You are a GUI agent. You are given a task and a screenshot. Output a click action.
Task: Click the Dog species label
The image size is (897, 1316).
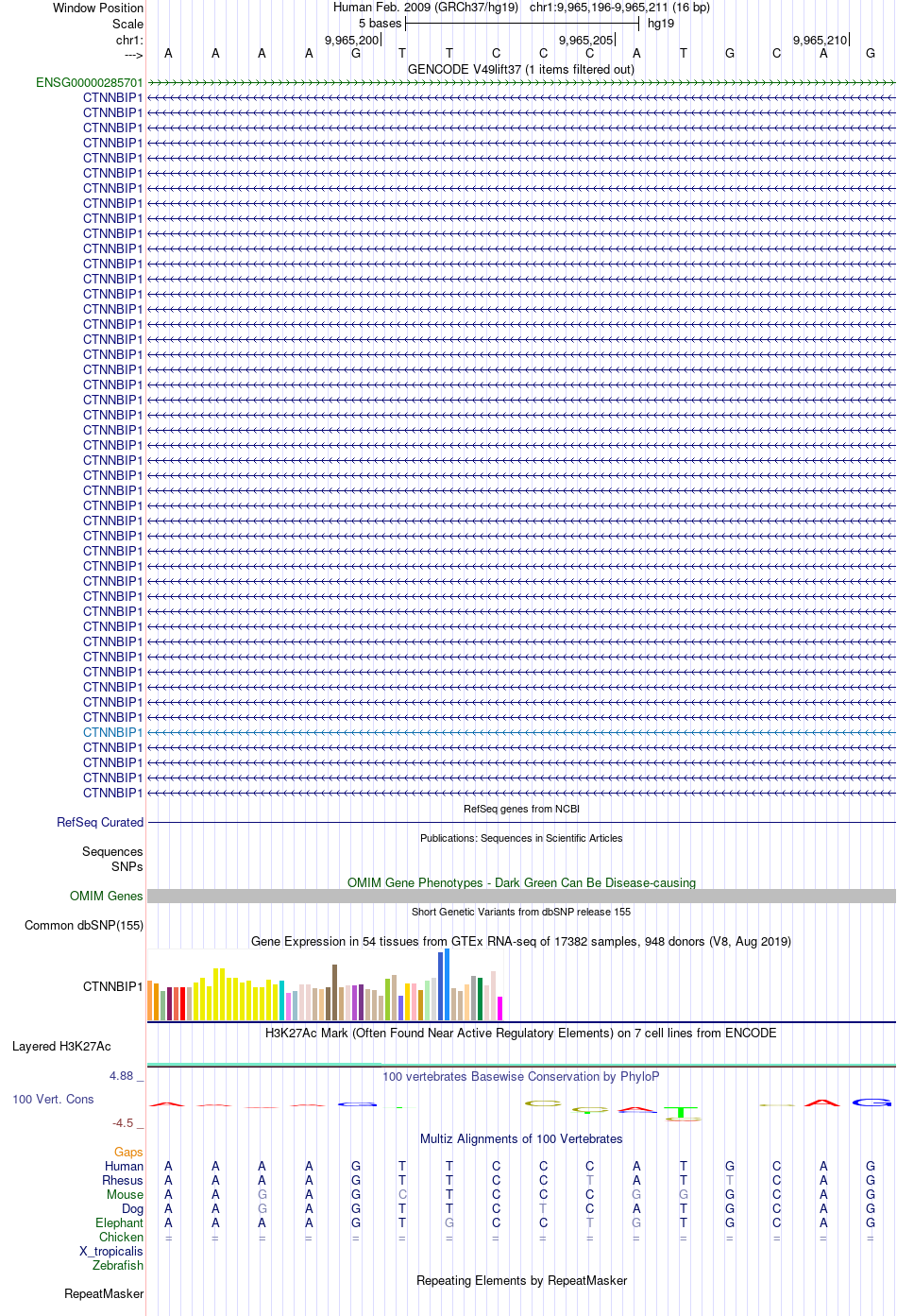(132, 1209)
